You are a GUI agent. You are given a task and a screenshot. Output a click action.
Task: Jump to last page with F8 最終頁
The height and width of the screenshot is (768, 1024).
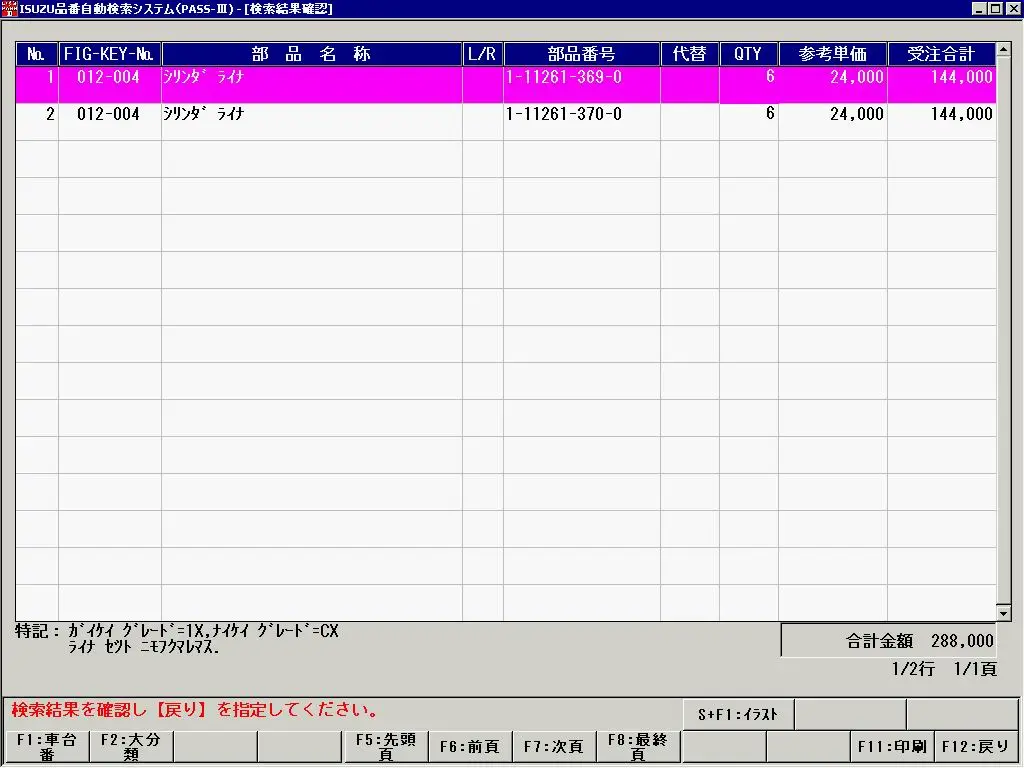638,746
